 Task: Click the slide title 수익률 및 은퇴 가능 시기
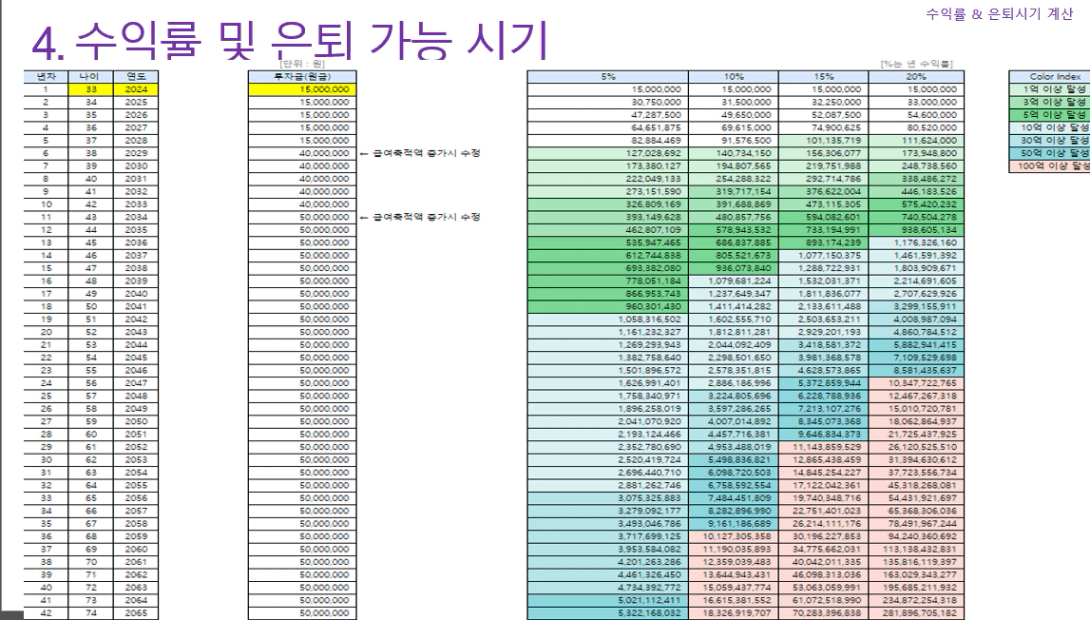(x=291, y=40)
